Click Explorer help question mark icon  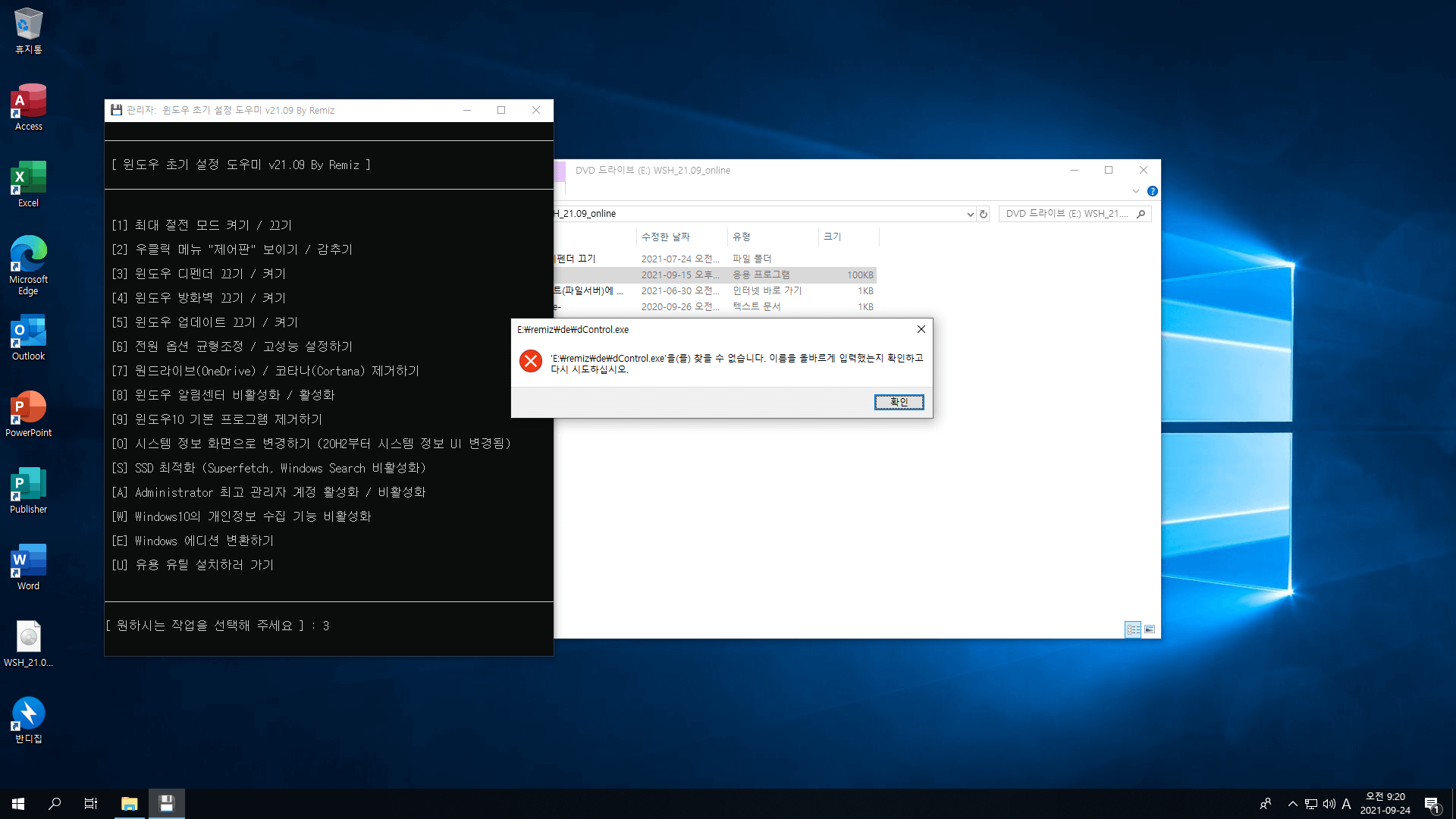(1152, 191)
